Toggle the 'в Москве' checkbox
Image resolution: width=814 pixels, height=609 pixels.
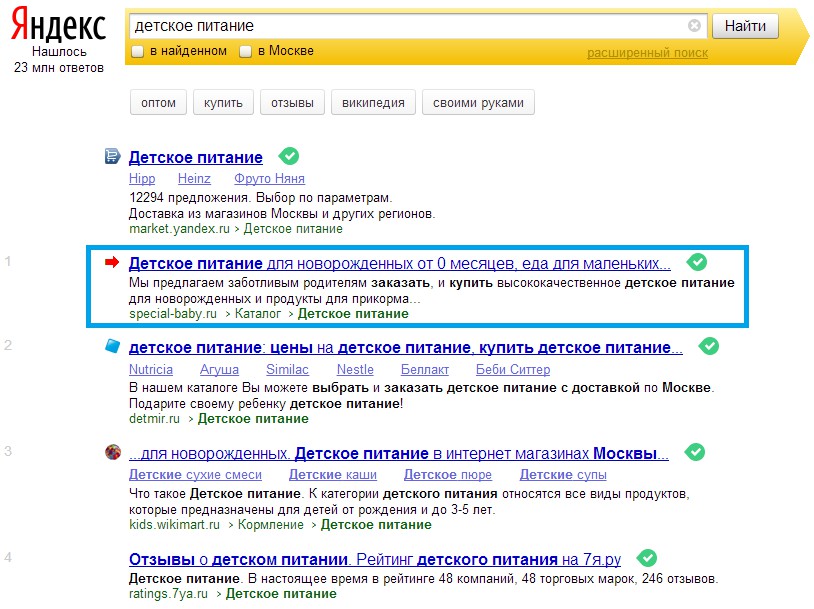click(x=246, y=51)
